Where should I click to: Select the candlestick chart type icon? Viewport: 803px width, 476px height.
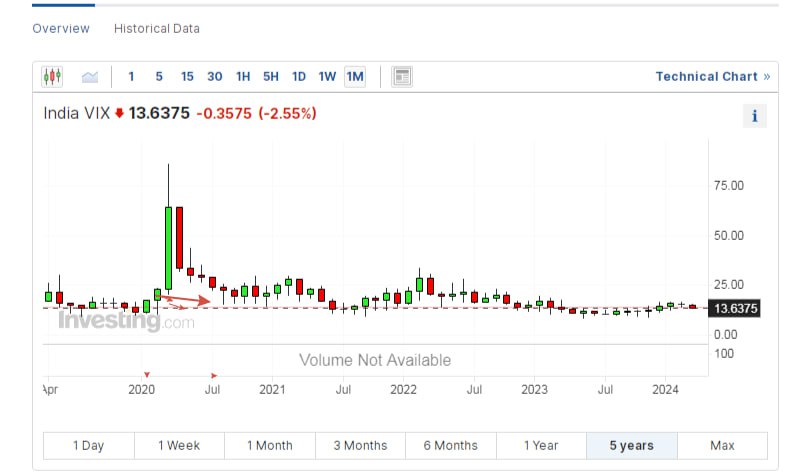coord(52,77)
